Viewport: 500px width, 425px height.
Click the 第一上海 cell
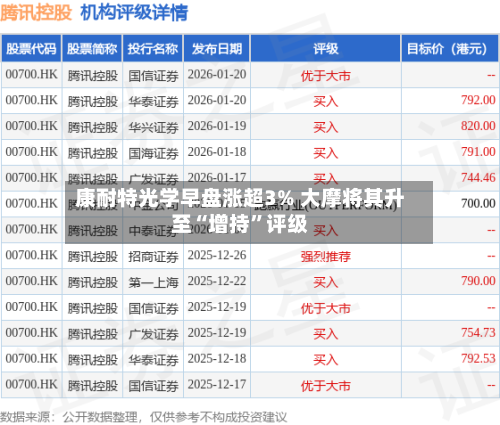coord(153,282)
